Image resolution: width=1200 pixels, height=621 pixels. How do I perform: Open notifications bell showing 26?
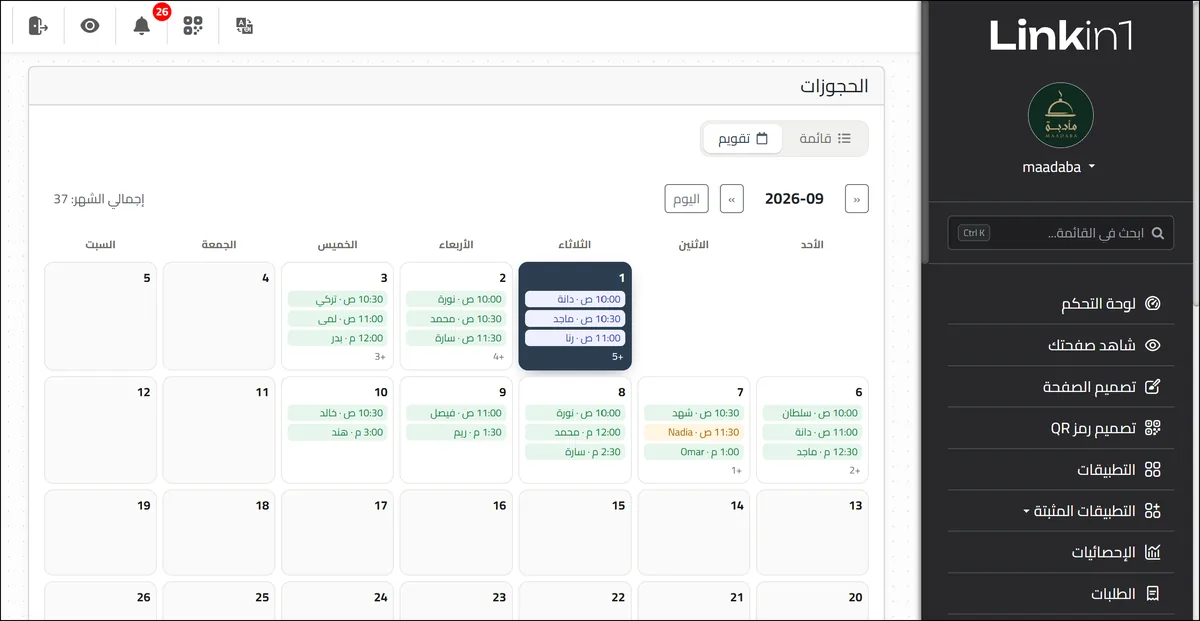(142, 26)
